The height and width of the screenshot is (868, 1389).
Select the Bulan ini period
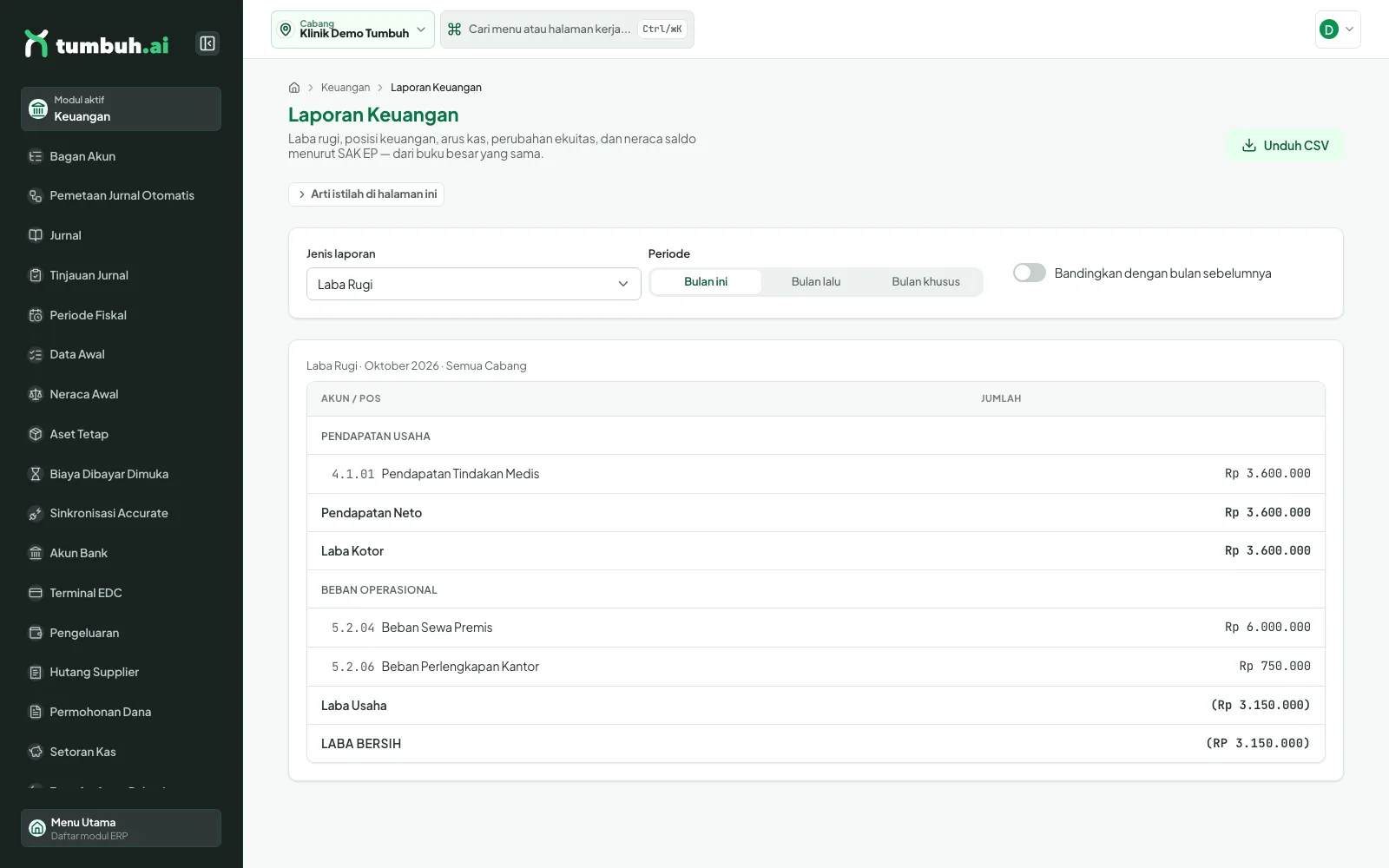click(x=706, y=282)
